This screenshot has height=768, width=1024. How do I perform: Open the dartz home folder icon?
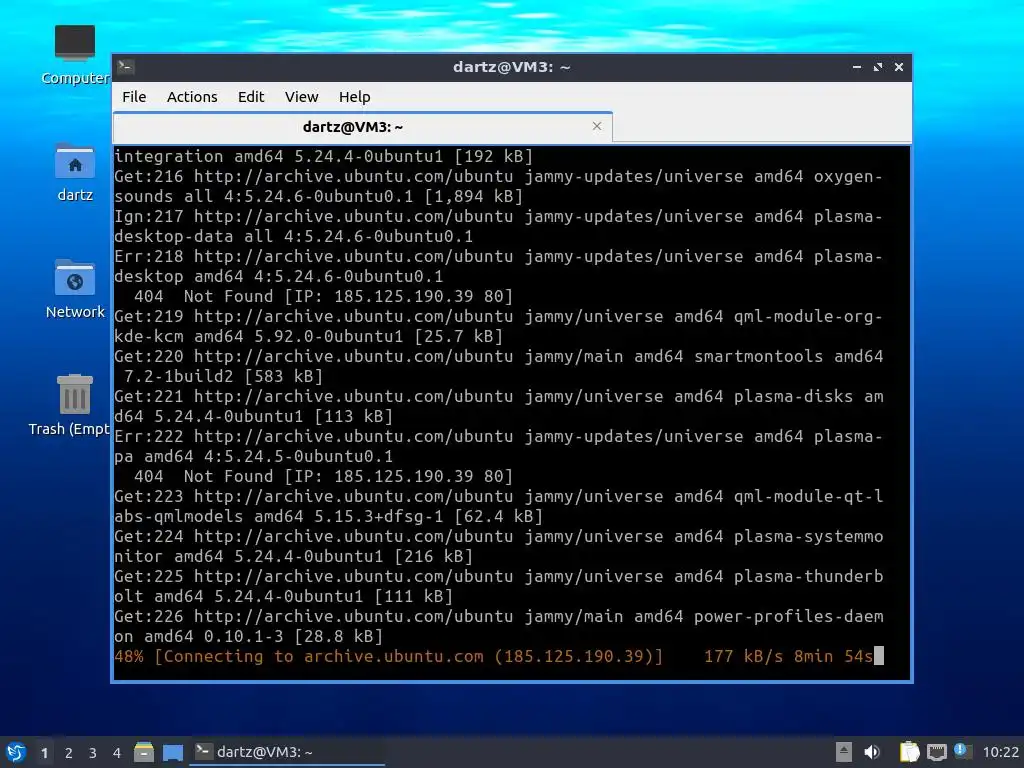(74, 173)
